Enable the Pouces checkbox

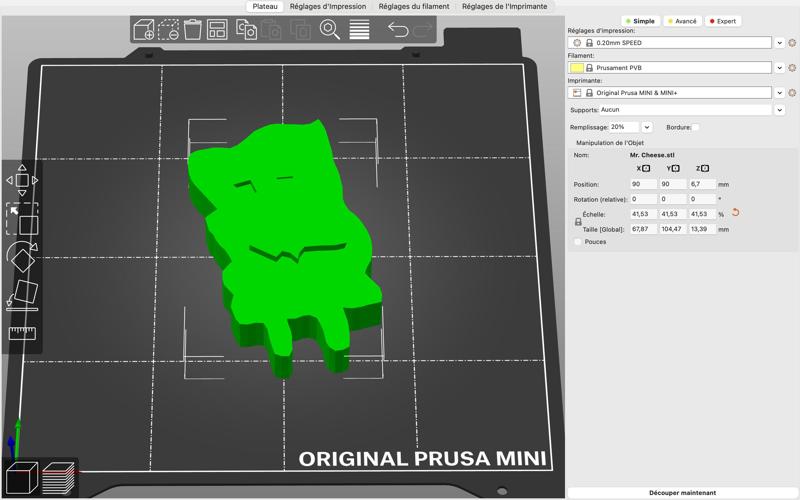578,242
